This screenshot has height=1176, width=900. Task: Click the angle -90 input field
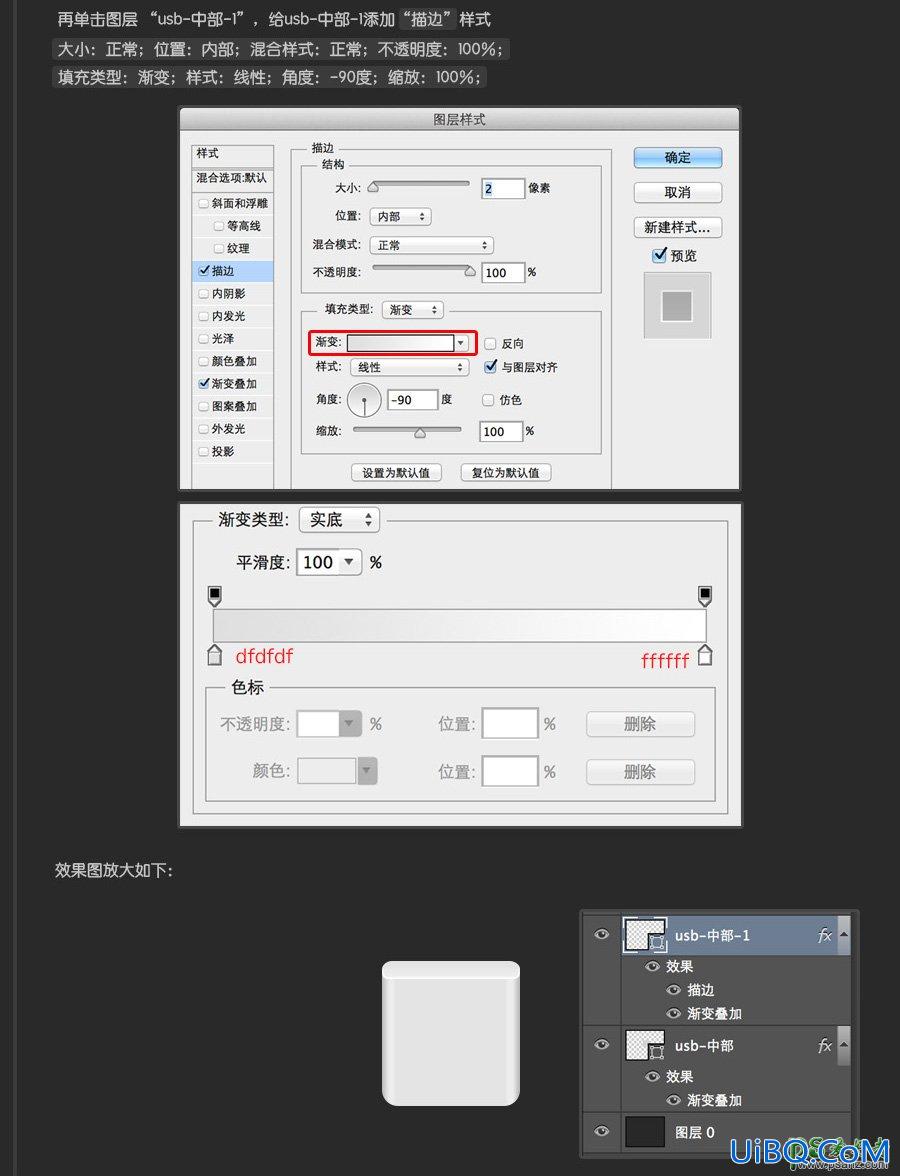pyautogui.click(x=412, y=400)
